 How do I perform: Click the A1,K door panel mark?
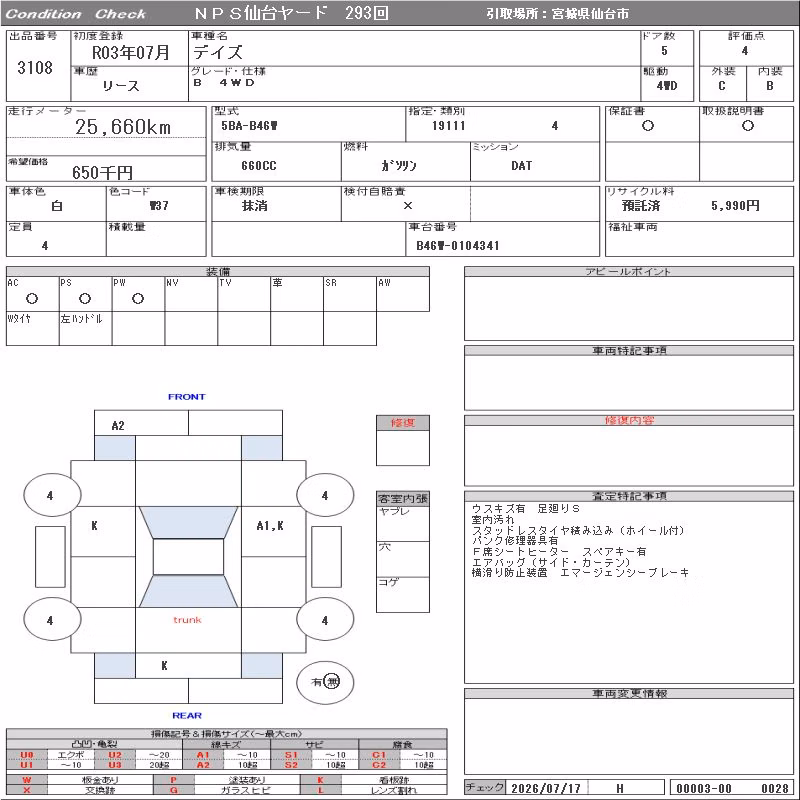point(270,526)
